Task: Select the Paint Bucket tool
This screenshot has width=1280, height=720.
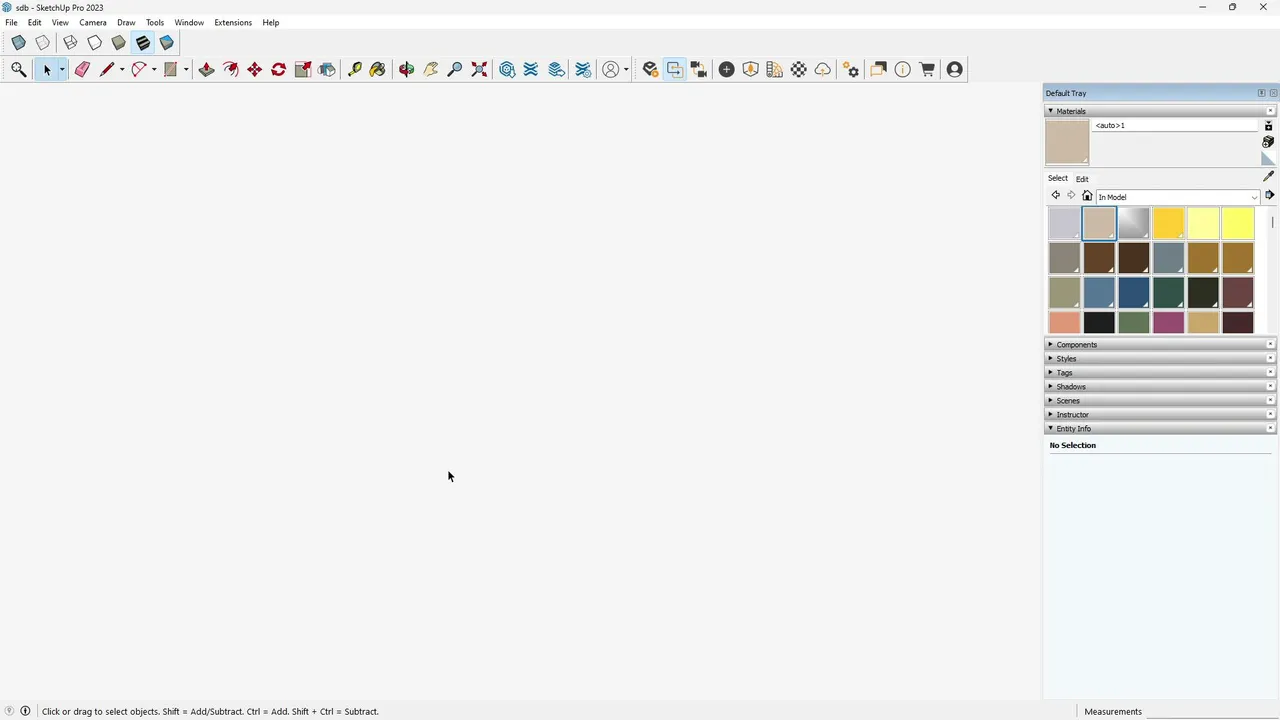Action: [377, 69]
